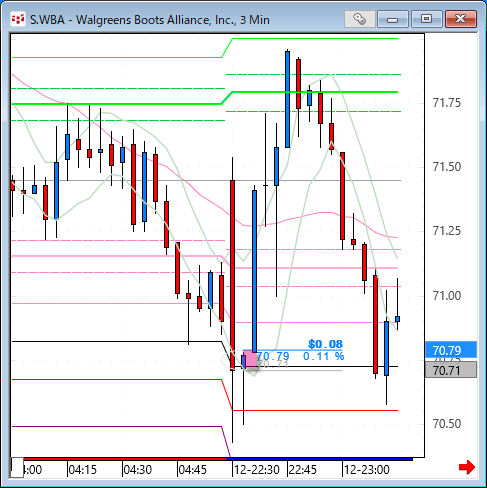Click the 70.50 price axis label
The height and width of the screenshot is (488, 487).
(447, 424)
